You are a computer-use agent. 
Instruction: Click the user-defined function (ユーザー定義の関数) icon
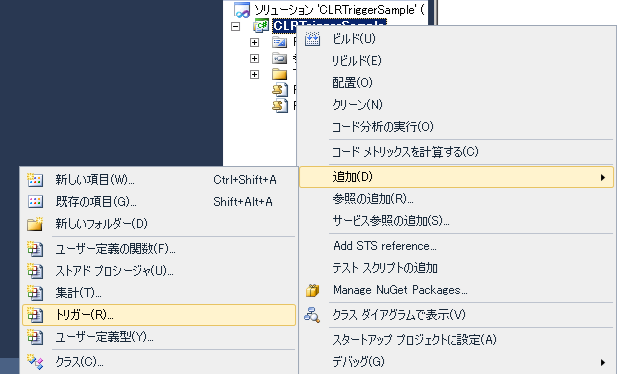(35, 249)
